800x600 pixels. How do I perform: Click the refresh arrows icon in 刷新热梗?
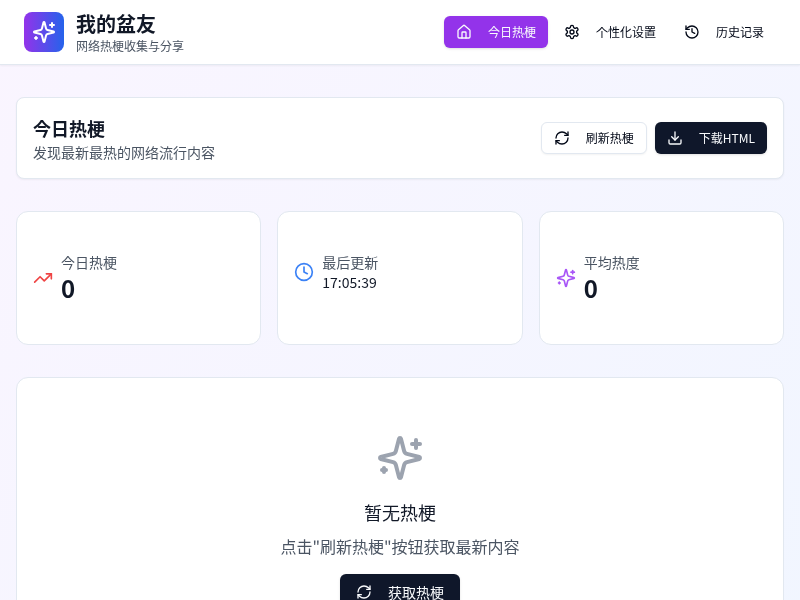click(x=562, y=138)
